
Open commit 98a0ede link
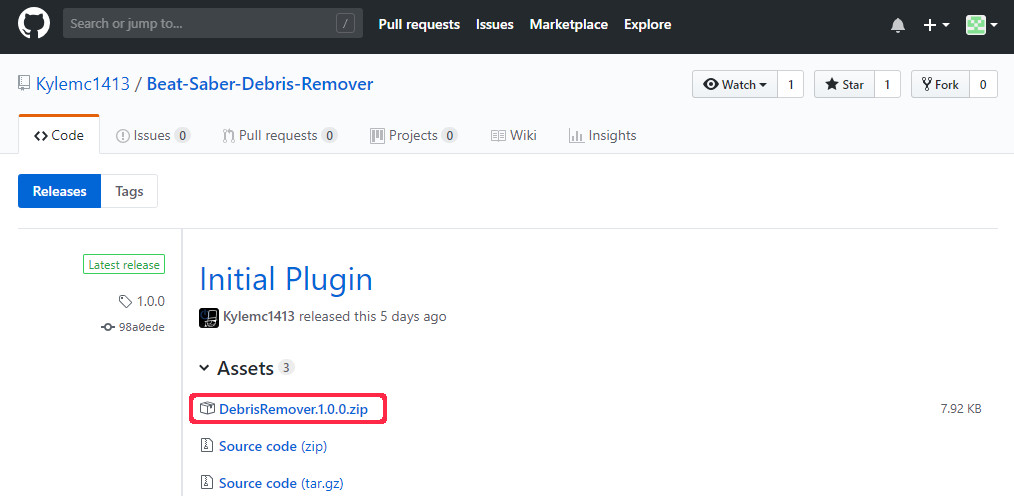click(142, 327)
